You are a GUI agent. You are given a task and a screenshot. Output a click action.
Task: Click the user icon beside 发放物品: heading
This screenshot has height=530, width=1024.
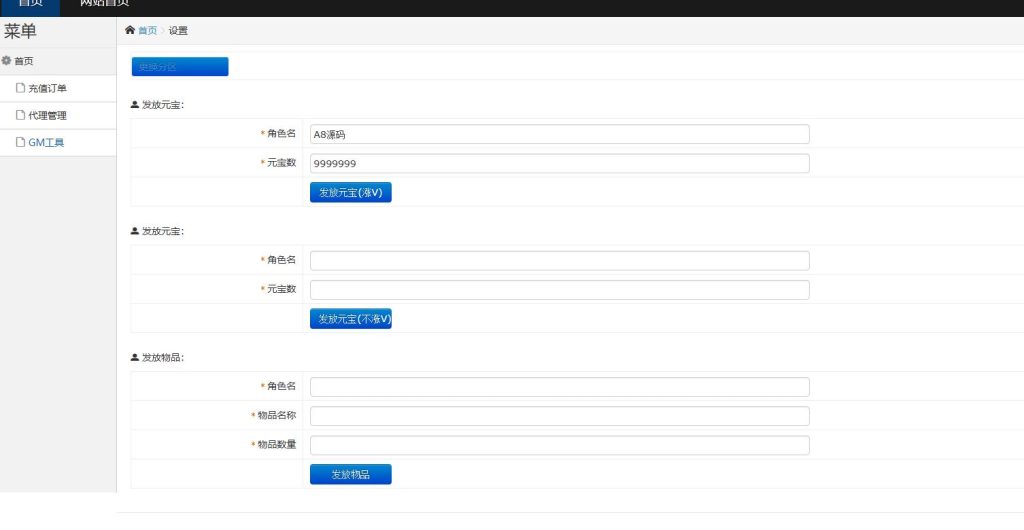coord(135,357)
